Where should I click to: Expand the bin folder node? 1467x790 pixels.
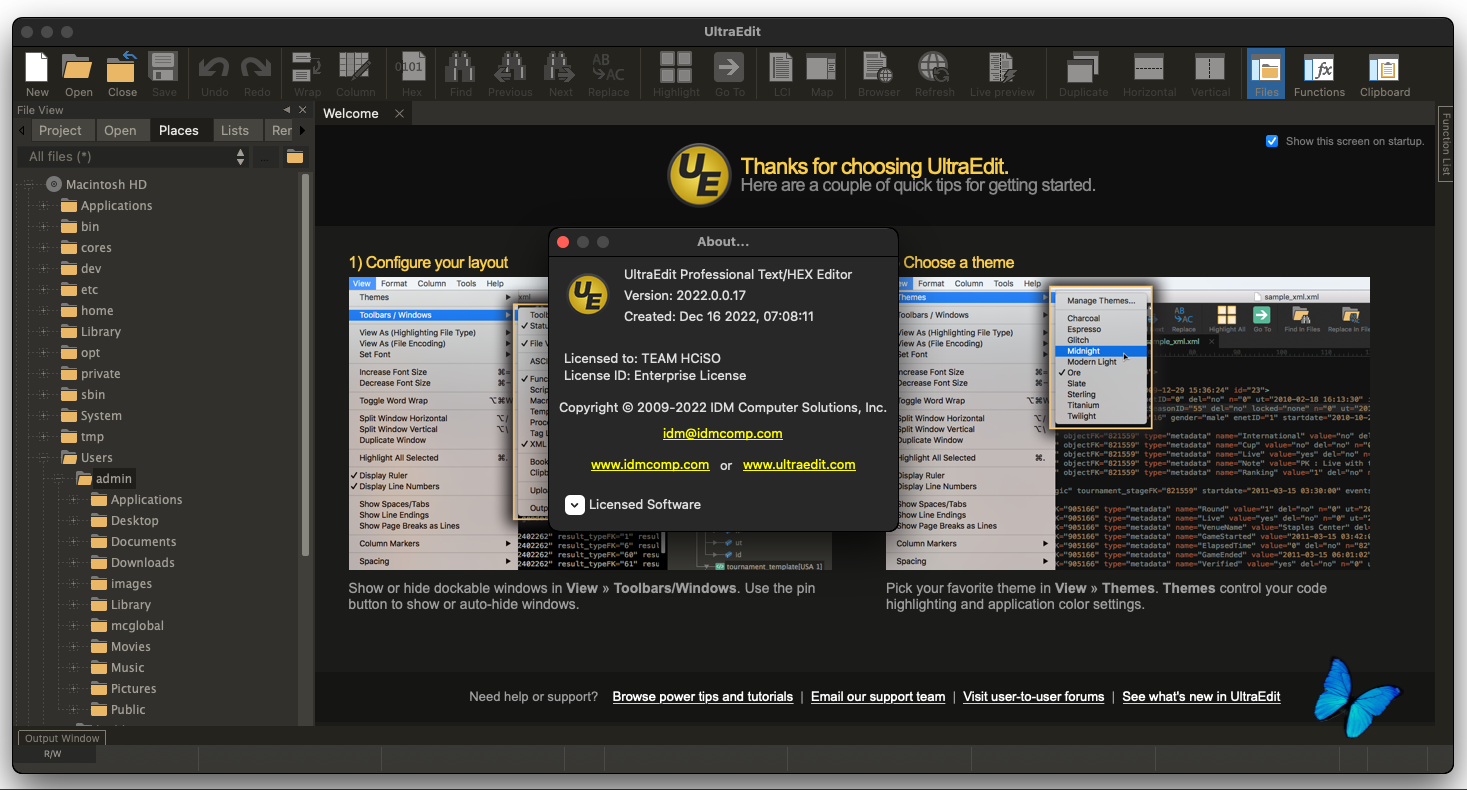(x=44, y=227)
